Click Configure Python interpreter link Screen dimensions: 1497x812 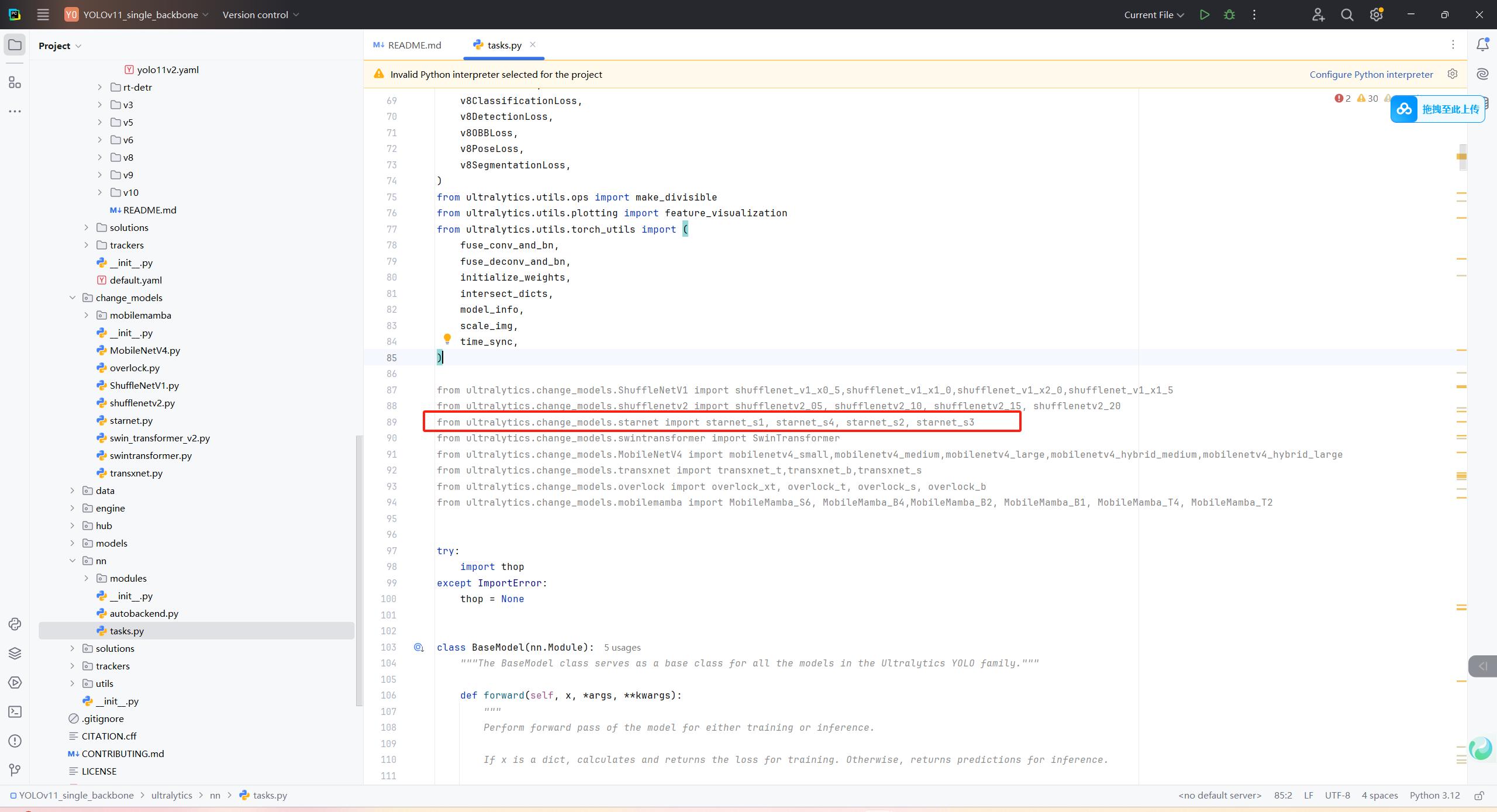pos(1371,74)
